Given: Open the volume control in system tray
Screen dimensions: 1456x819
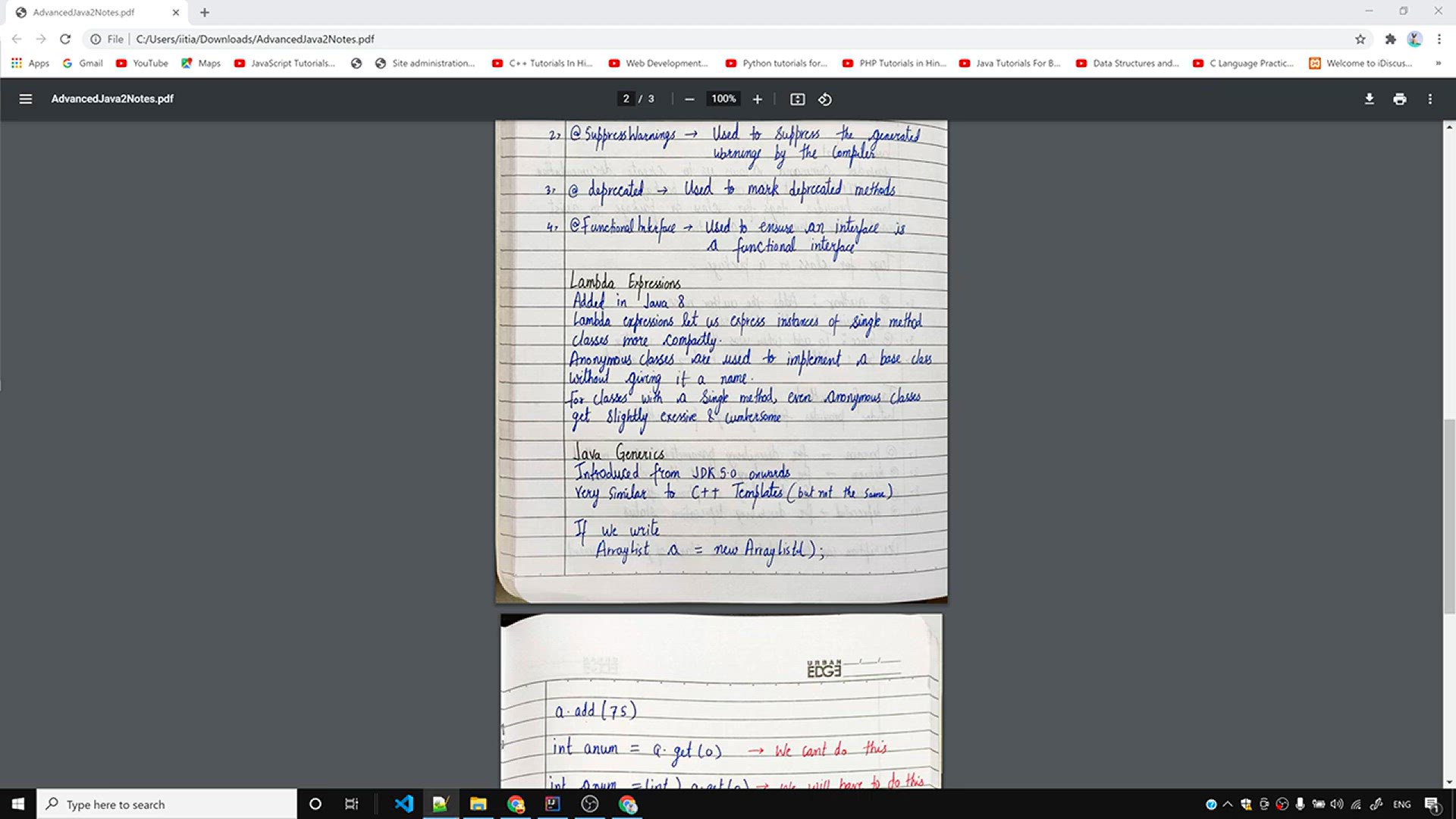Looking at the screenshot, I should point(1337,804).
